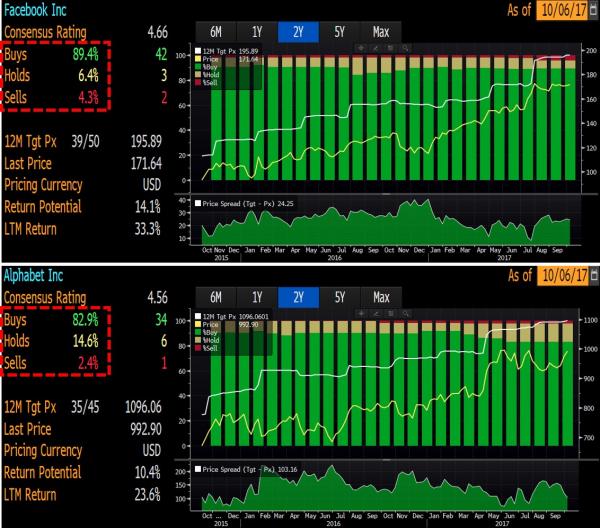Screen dimensions: 600x528
Task: Click the pencil annotate icon in Facebook chart toolbar
Action: pos(375,48)
